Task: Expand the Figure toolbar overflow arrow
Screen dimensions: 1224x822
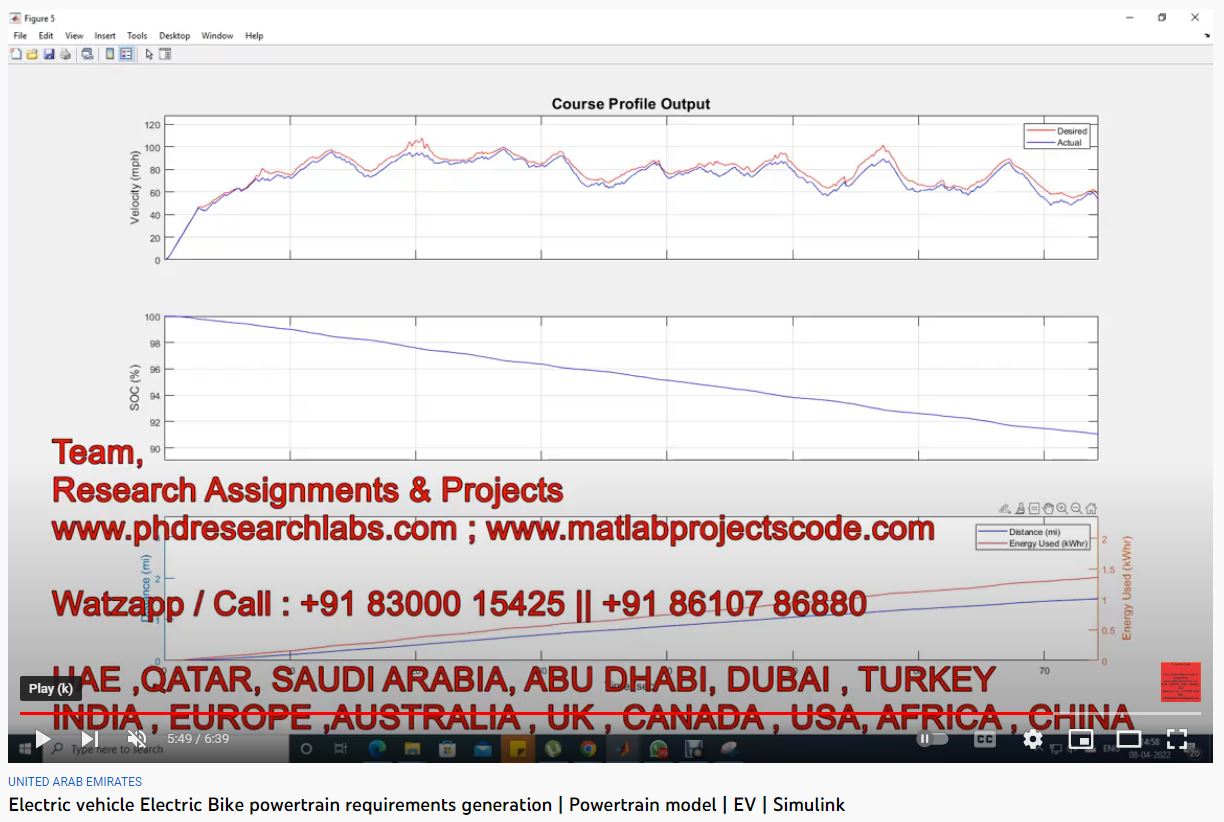Action: [x=1207, y=36]
